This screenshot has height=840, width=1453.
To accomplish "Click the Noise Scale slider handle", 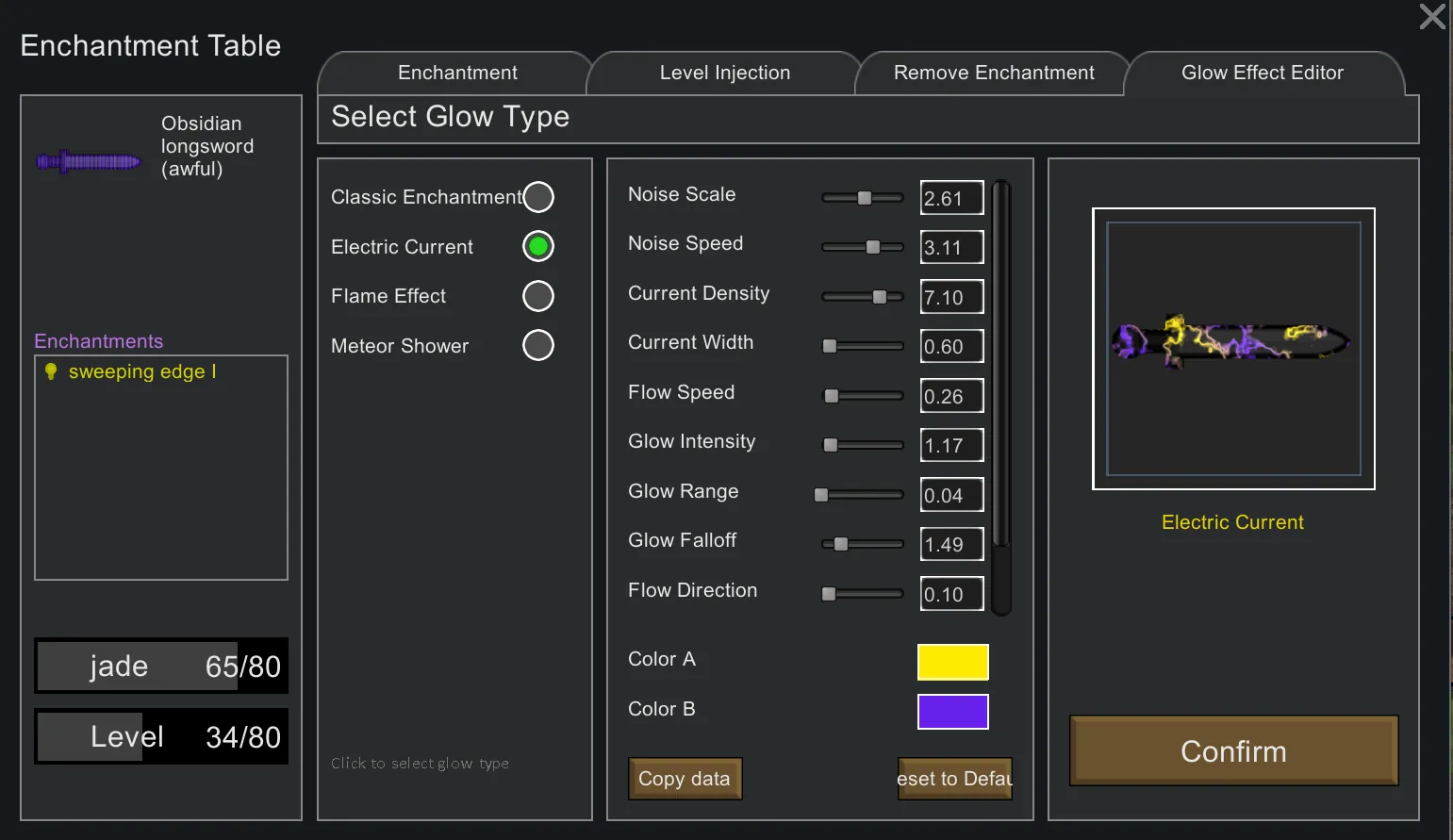I will (x=864, y=198).
